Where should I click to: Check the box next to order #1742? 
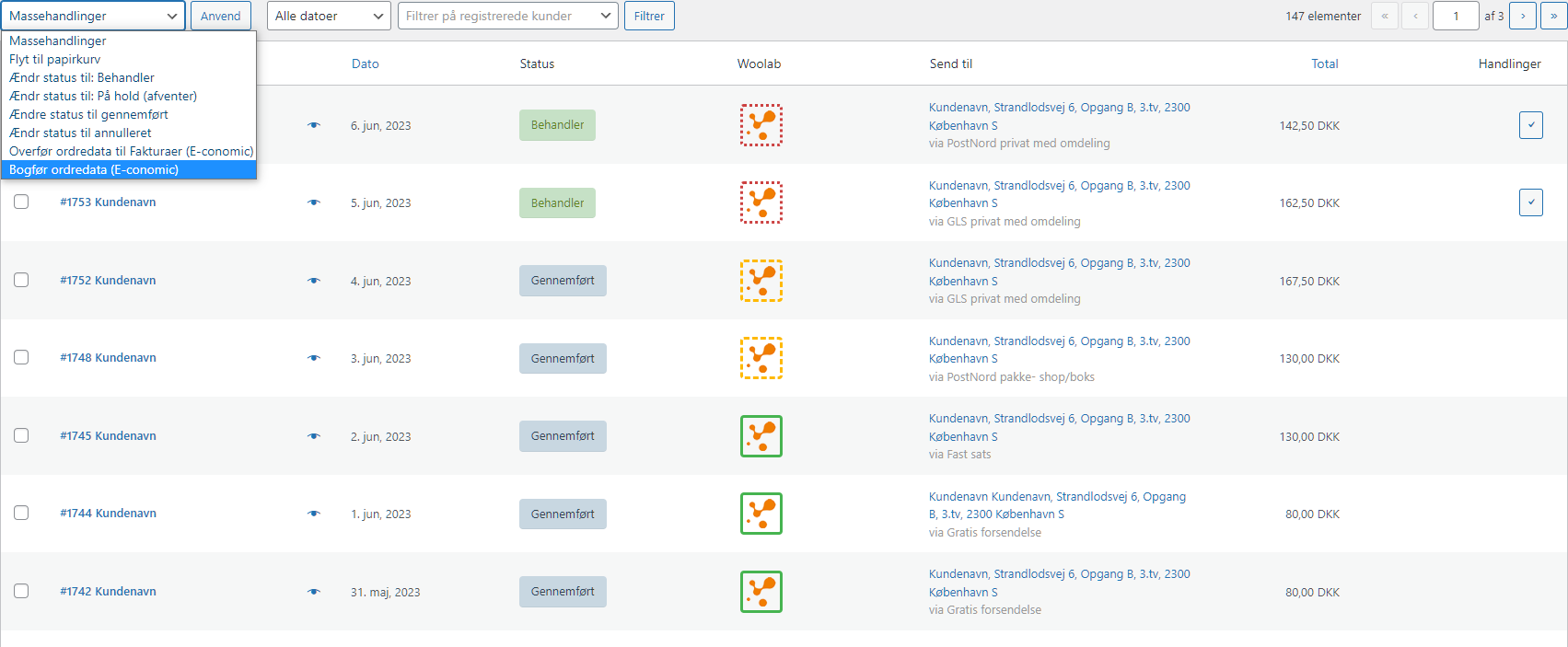[21, 591]
